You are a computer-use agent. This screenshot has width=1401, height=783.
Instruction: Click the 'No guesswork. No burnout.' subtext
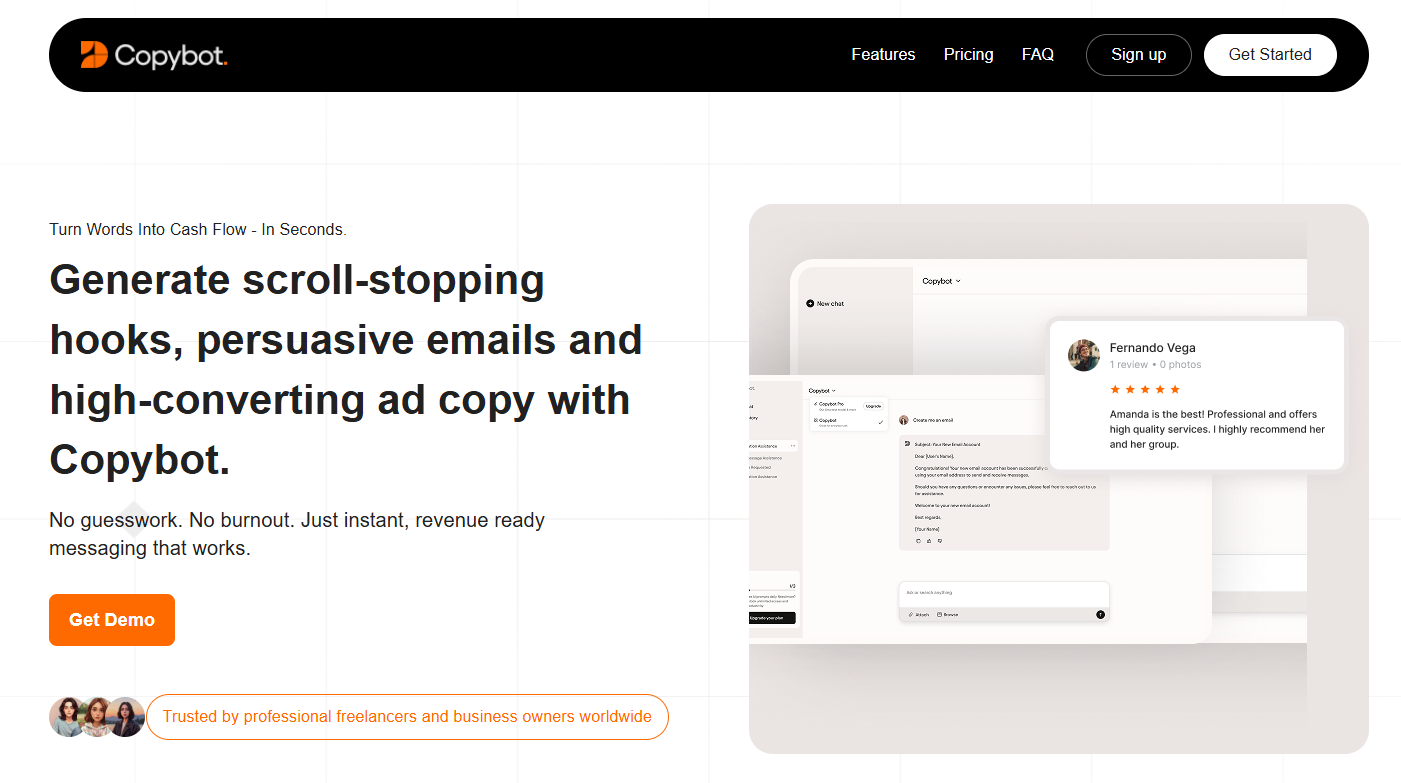[x=297, y=534]
